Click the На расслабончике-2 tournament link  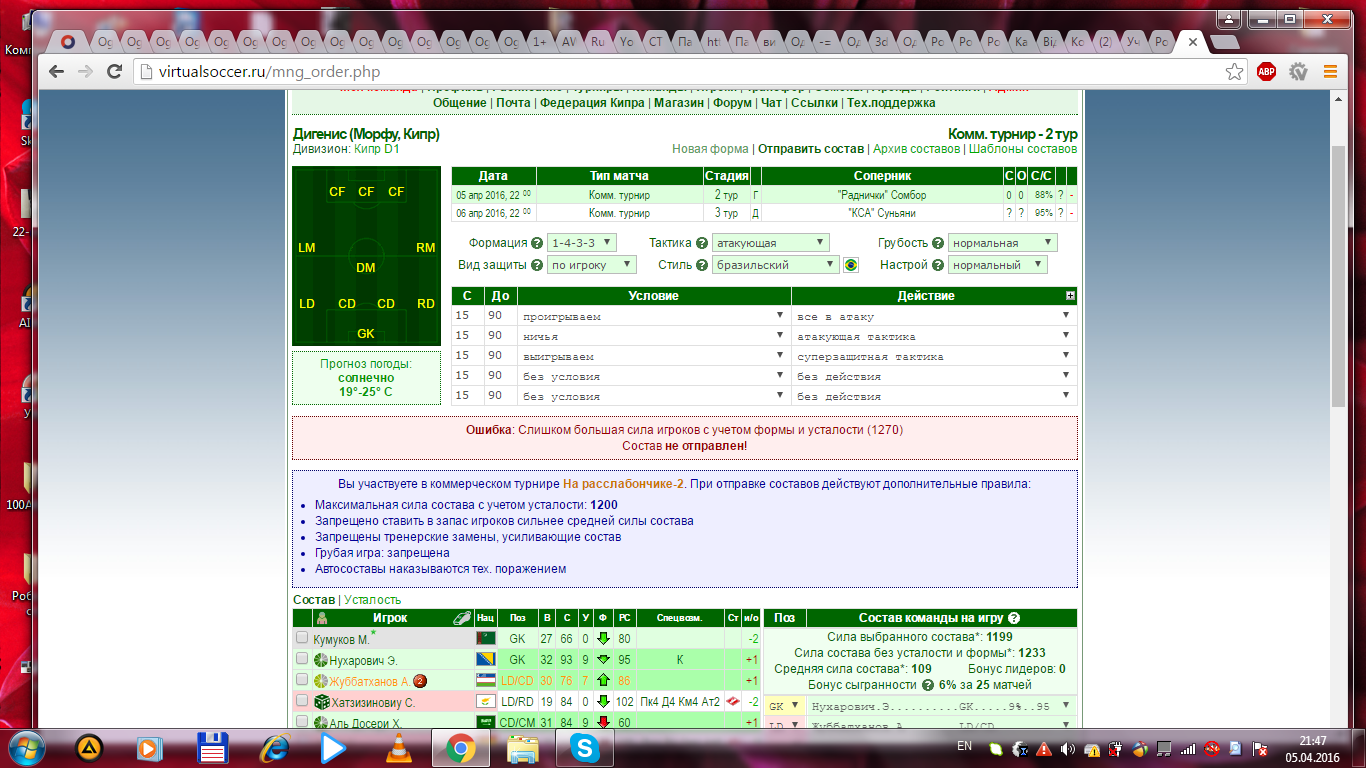[x=624, y=484]
